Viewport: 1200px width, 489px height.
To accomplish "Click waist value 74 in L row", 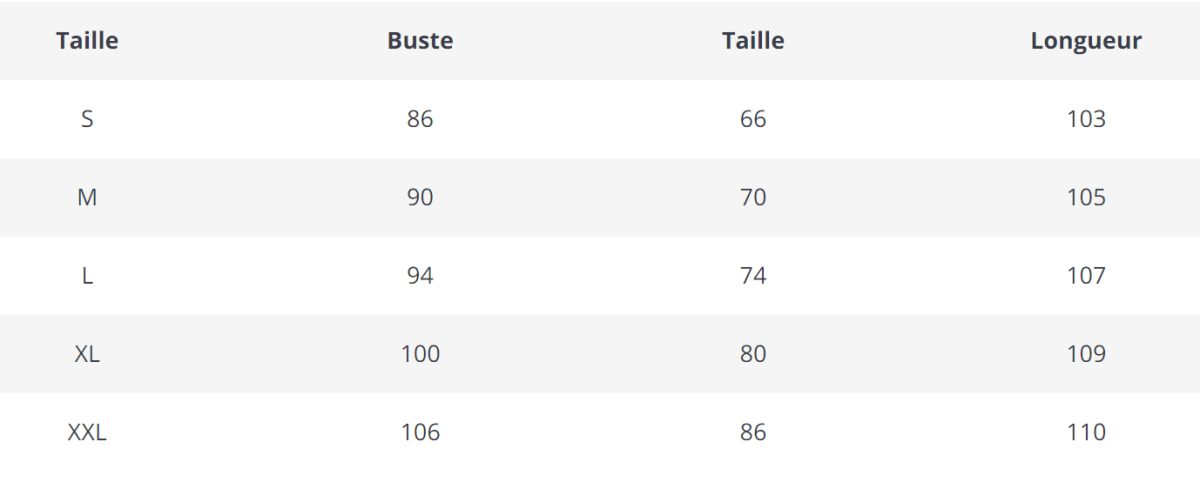I will point(753,275).
